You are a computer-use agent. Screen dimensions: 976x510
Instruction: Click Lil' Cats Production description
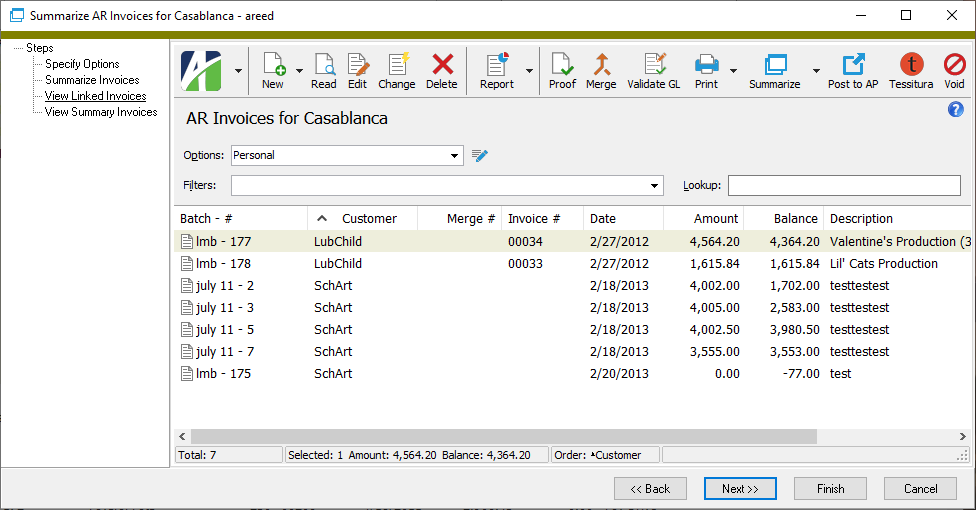click(884, 263)
